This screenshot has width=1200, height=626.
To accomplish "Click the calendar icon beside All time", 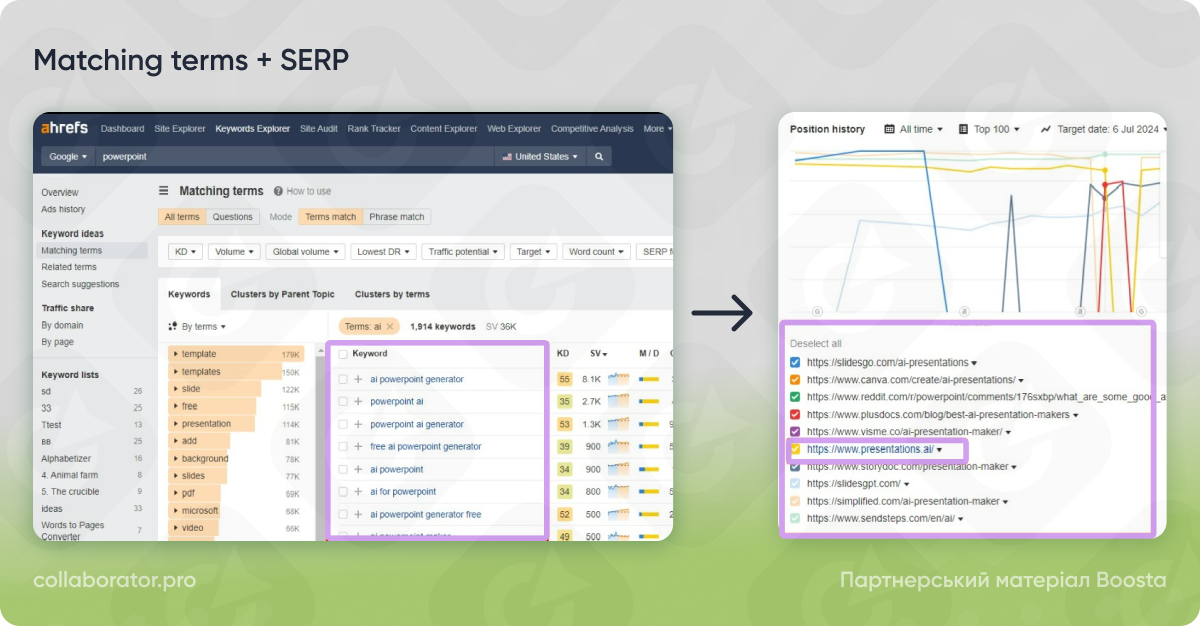I will (890, 129).
